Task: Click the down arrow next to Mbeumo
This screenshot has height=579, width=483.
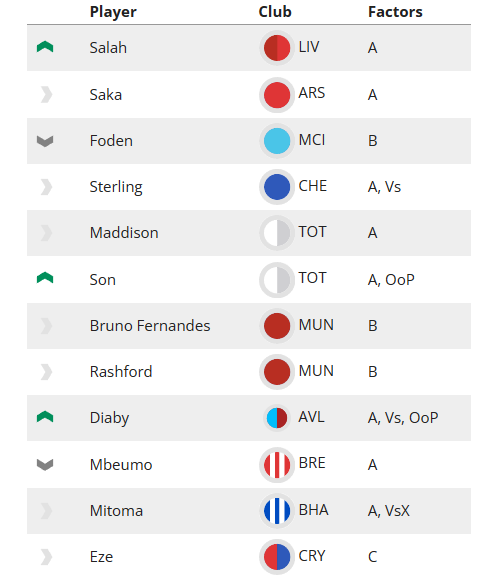Action: [x=45, y=465]
